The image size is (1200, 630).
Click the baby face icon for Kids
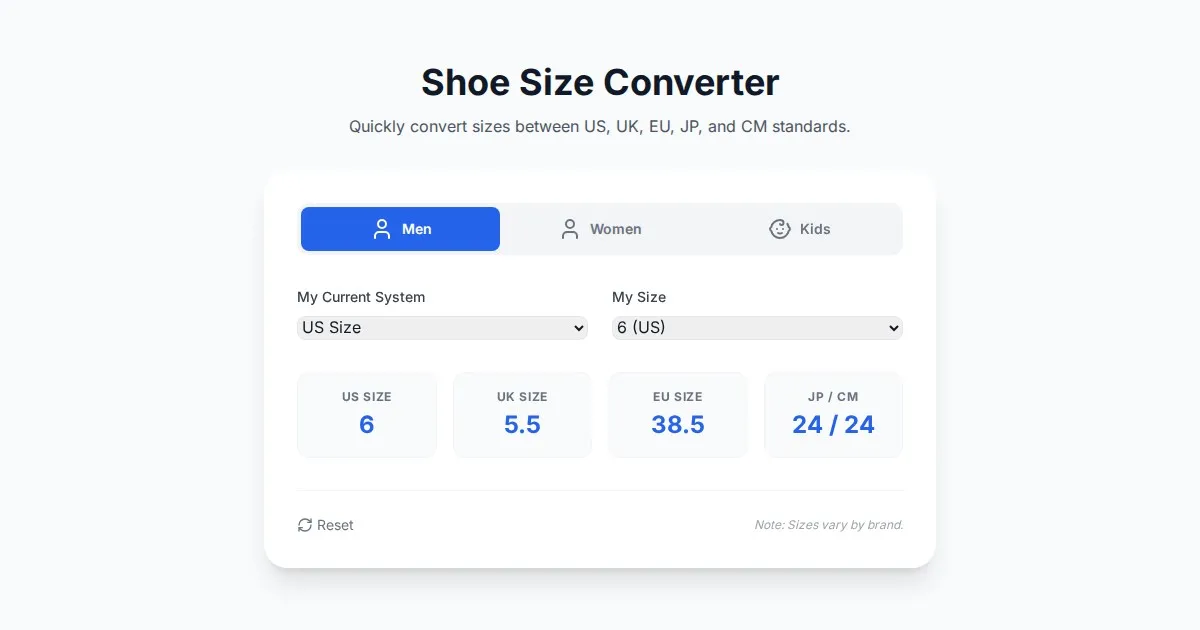[780, 229]
